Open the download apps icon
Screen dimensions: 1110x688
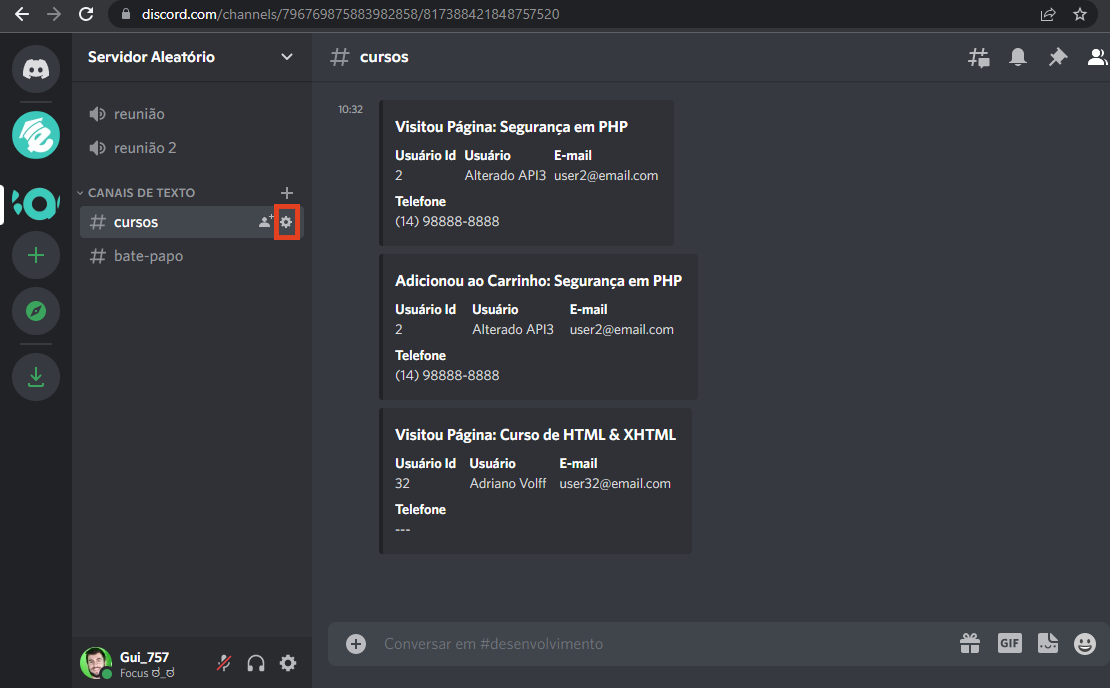[x=36, y=377]
